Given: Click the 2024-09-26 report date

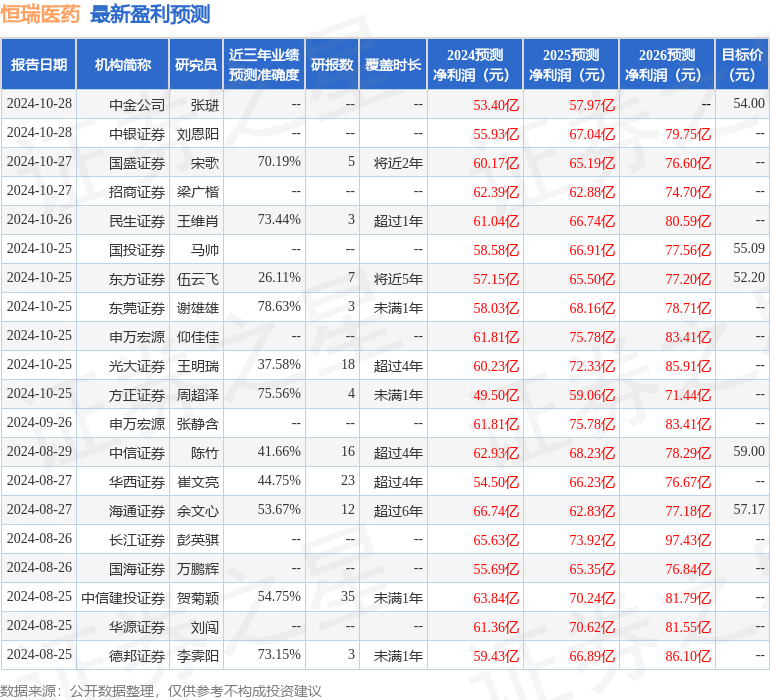Looking at the screenshot, I should pyautogui.click(x=39, y=422).
